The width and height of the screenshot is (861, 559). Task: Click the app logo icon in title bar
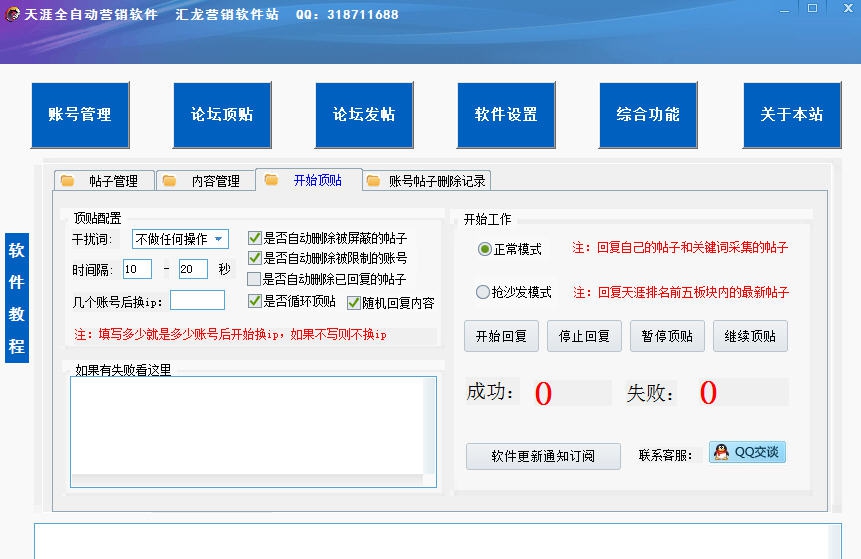11,14
